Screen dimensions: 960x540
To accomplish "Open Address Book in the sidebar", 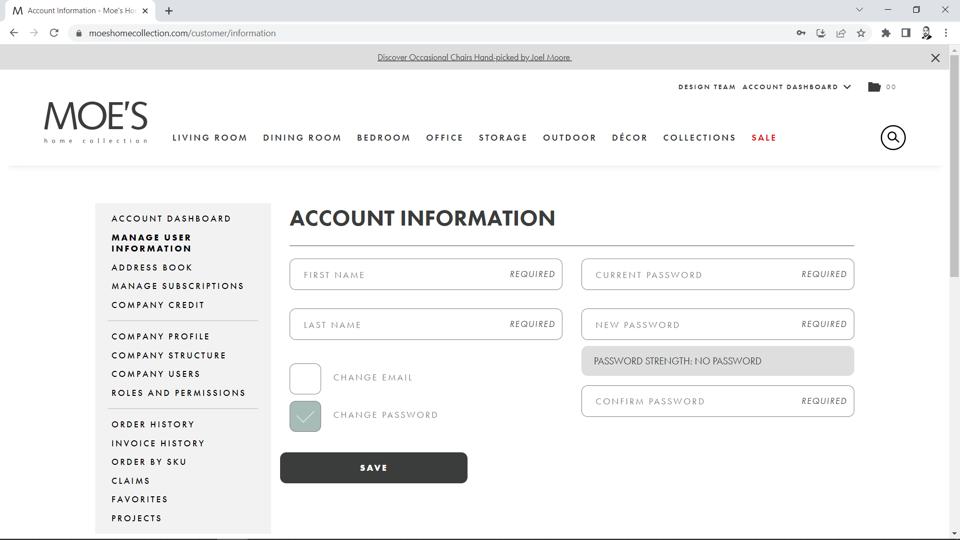I will click(x=152, y=268).
